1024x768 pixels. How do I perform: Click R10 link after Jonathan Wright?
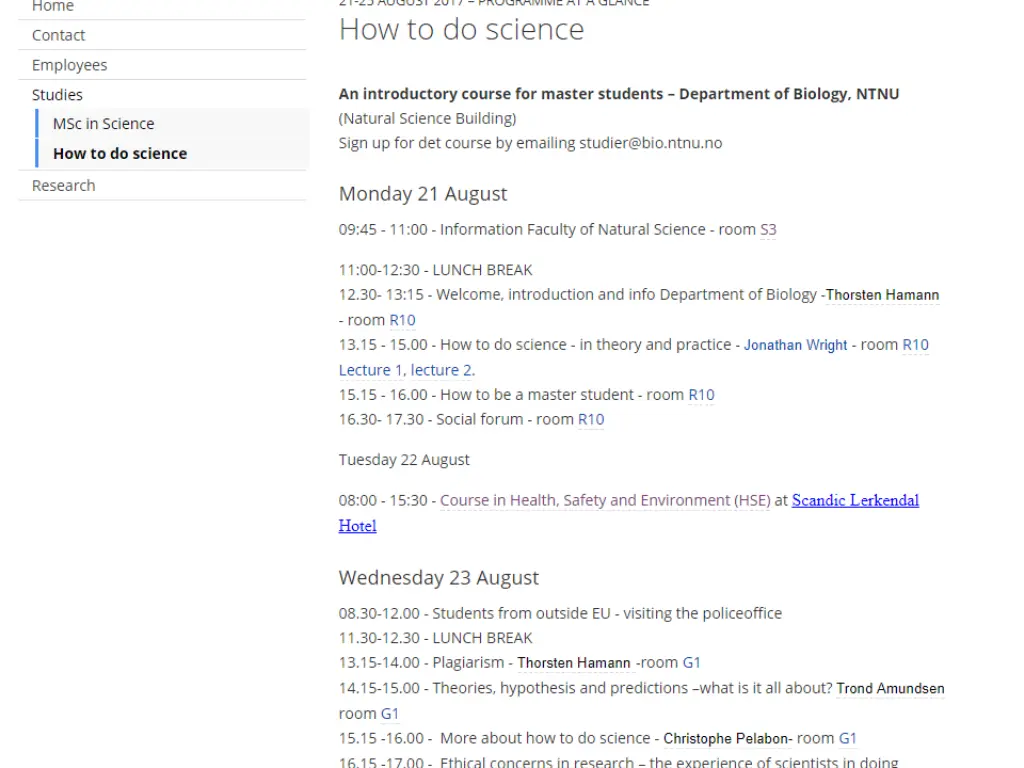click(x=916, y=345)
